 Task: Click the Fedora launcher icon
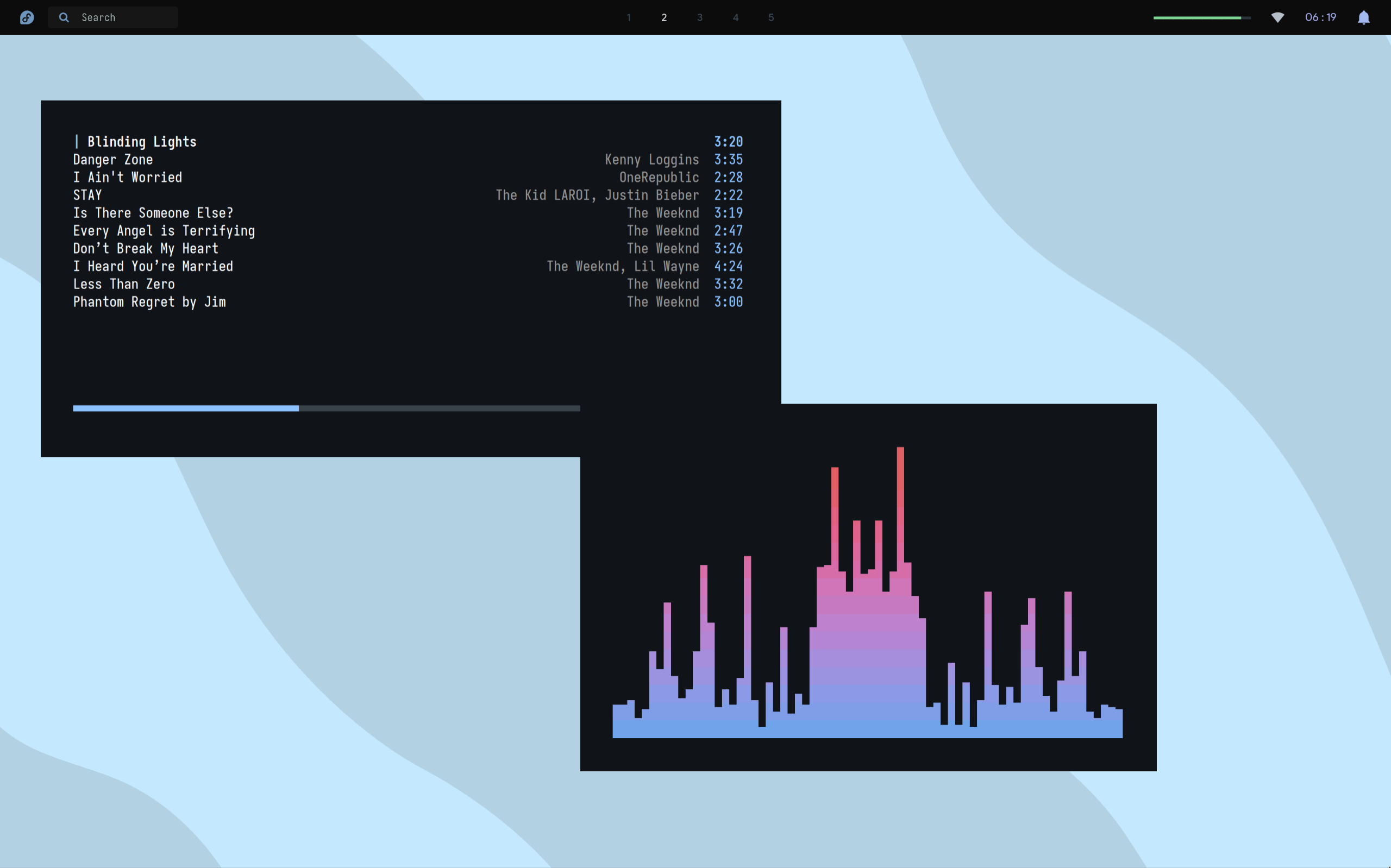(x=27, y=17)
